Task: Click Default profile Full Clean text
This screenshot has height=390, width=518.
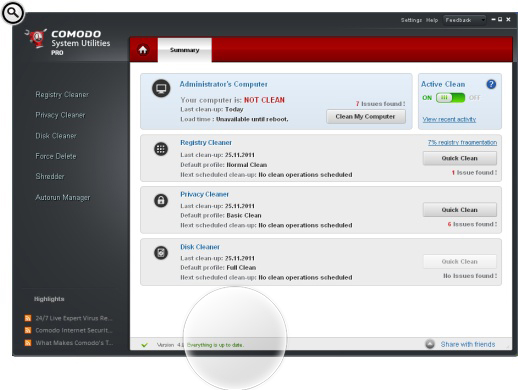Action: point(218,267)
